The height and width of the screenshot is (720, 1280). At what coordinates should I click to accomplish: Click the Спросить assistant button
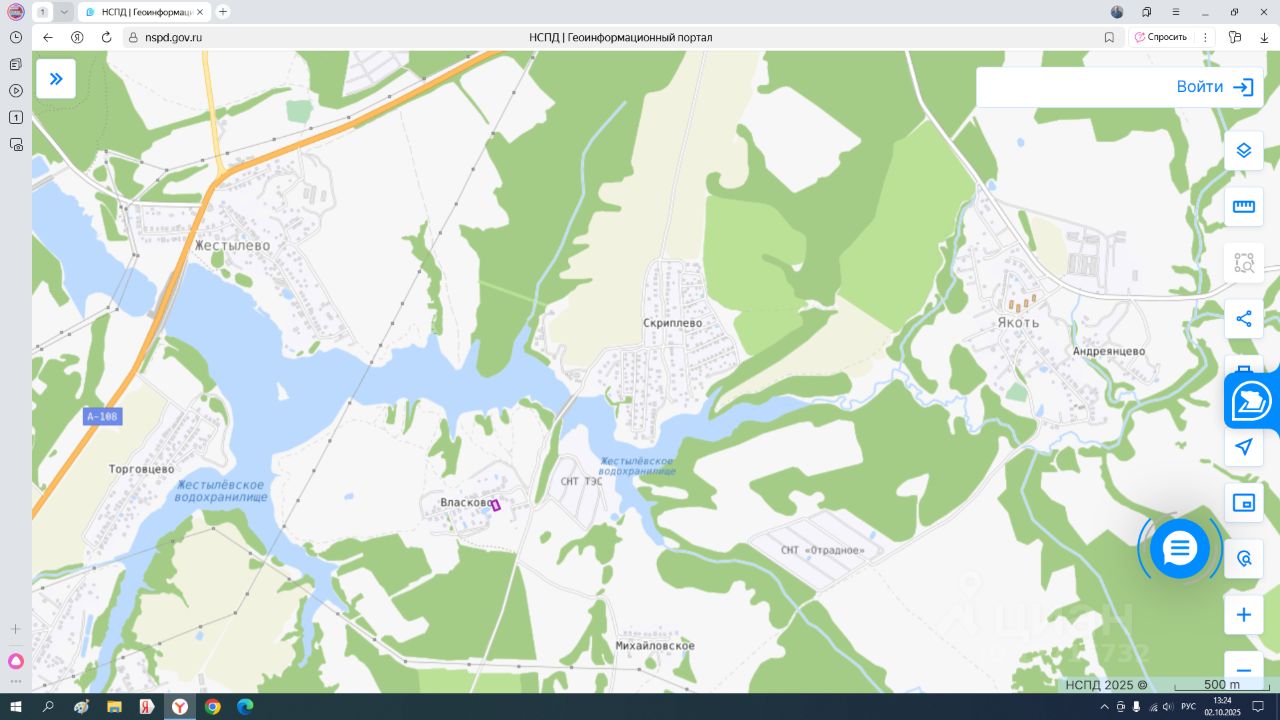[x=1161, y=37]
